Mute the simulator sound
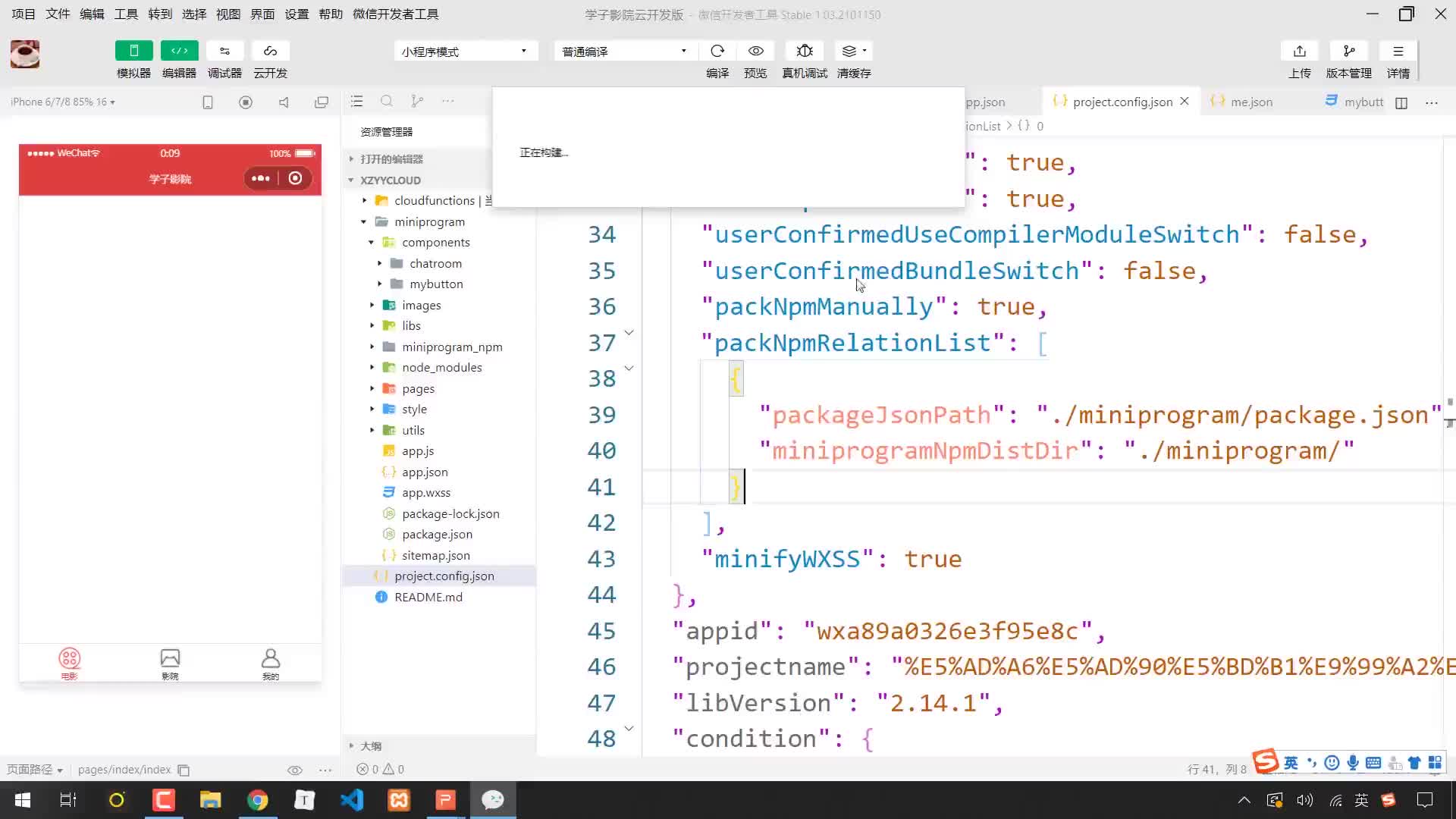Viewport: 1456px width, 819px height. click(284, 102)
